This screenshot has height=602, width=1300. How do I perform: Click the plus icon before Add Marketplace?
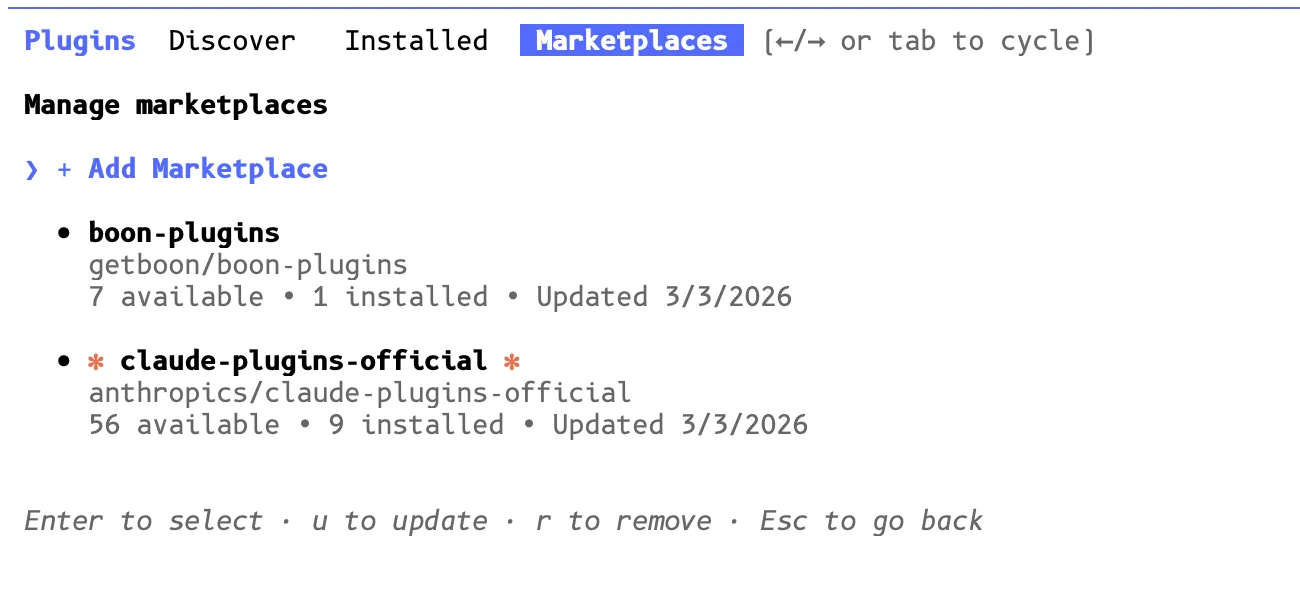click(63, 169)
